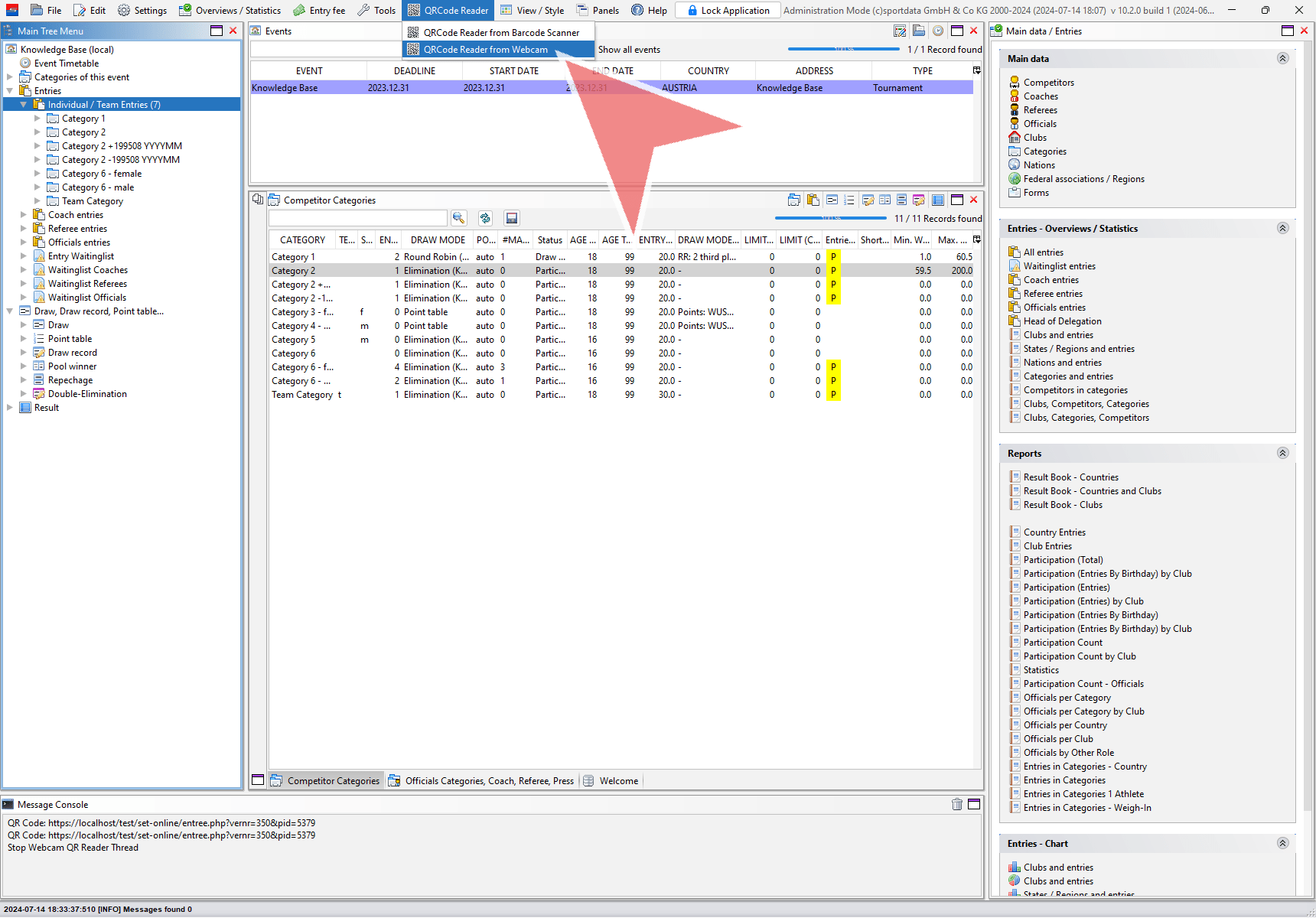
Task: Click the clock icon in Events panel
Action: (x=937, y=31)
